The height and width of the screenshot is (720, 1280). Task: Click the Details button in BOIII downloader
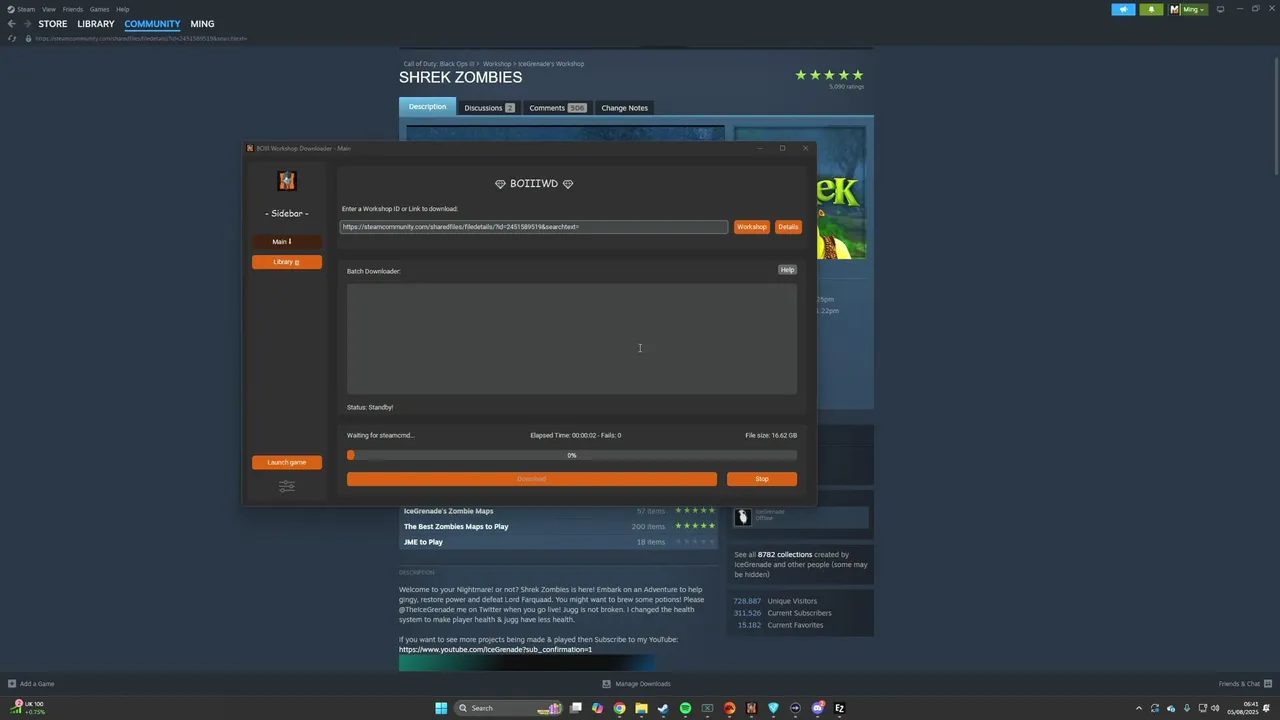pyautogui.click(x=788, y=227)
